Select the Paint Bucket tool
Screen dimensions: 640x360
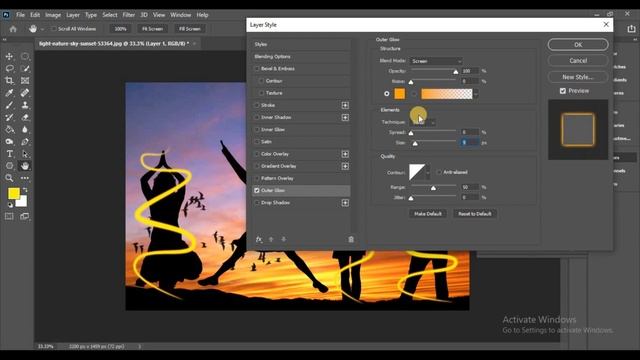9,130
